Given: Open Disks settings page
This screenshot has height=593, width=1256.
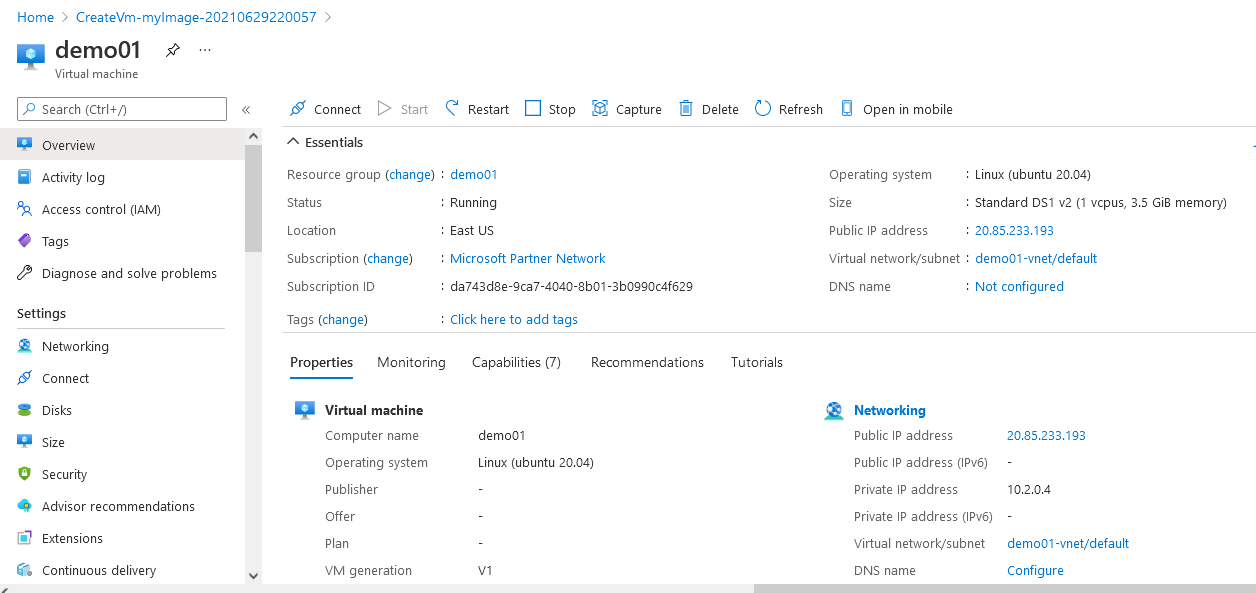Looking at the screenshot, I should (x=57, y=410).
